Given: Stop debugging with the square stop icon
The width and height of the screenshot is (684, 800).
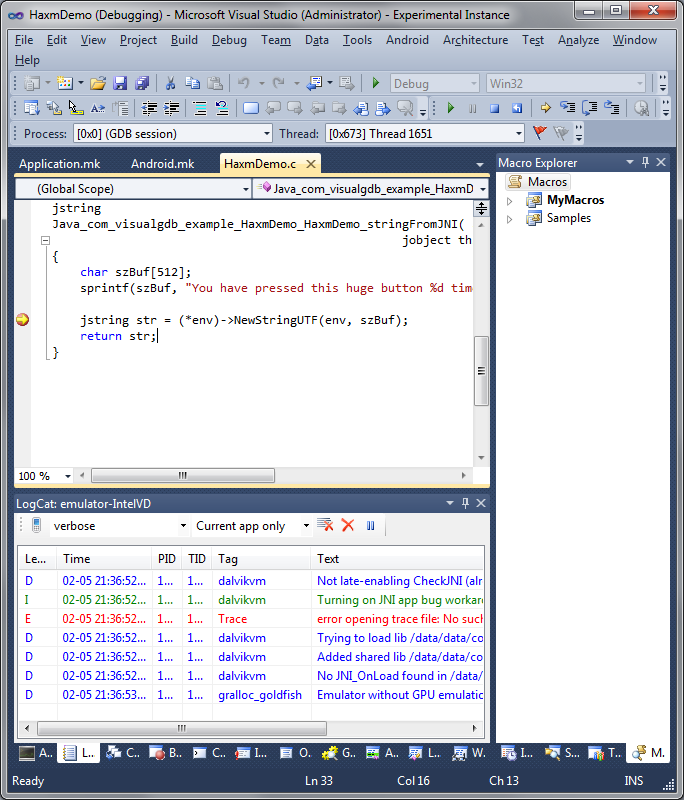Looking at the screenshot, I should pos(494,108).
